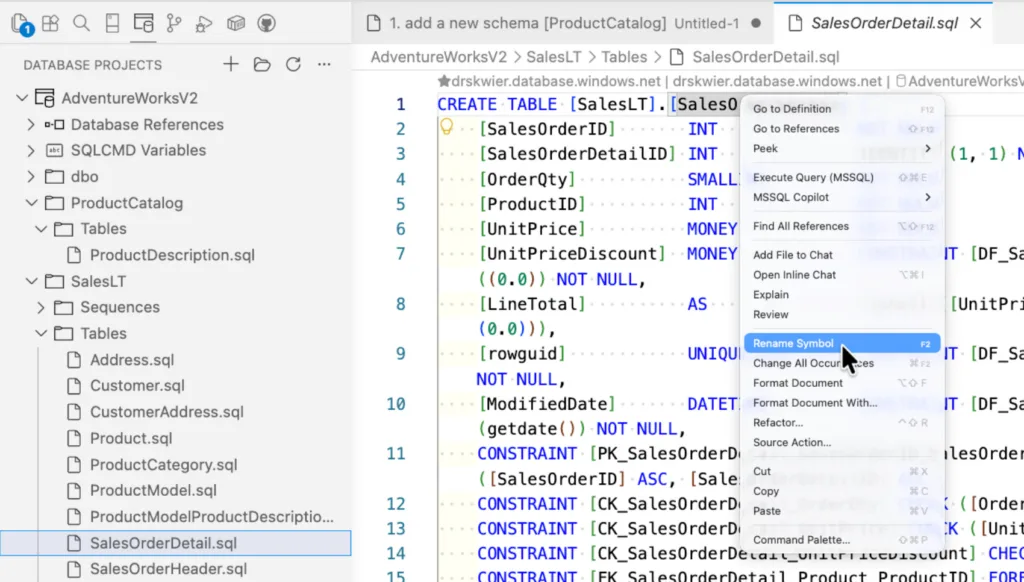
Task: Open the Extensions view
Action: 50,24
